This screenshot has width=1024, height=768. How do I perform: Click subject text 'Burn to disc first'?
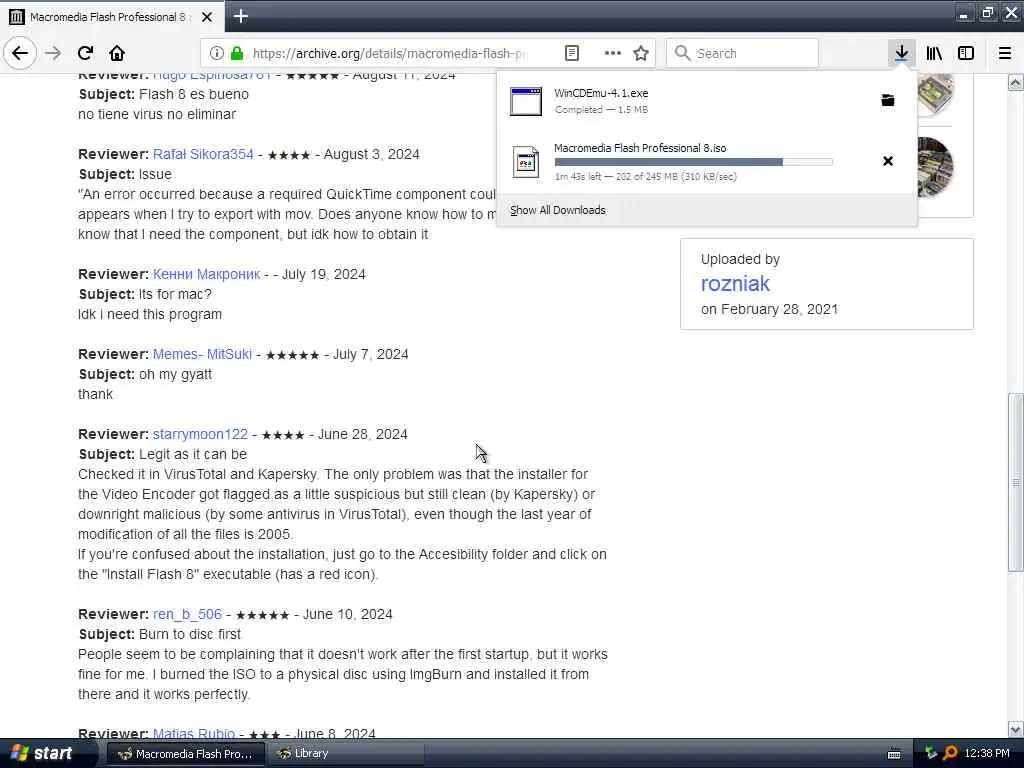[x=189, y=634]
